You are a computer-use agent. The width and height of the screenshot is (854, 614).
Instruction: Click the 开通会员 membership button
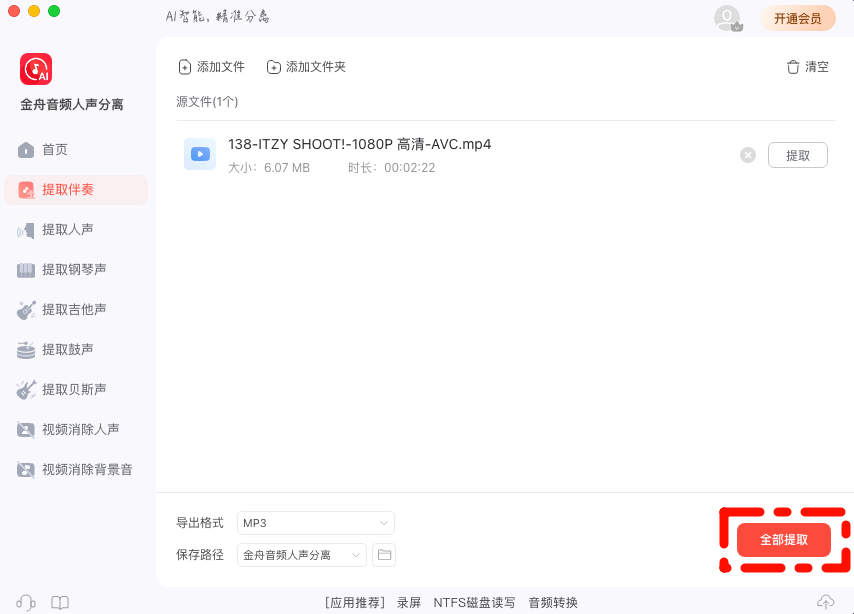[x=798, y=19]
